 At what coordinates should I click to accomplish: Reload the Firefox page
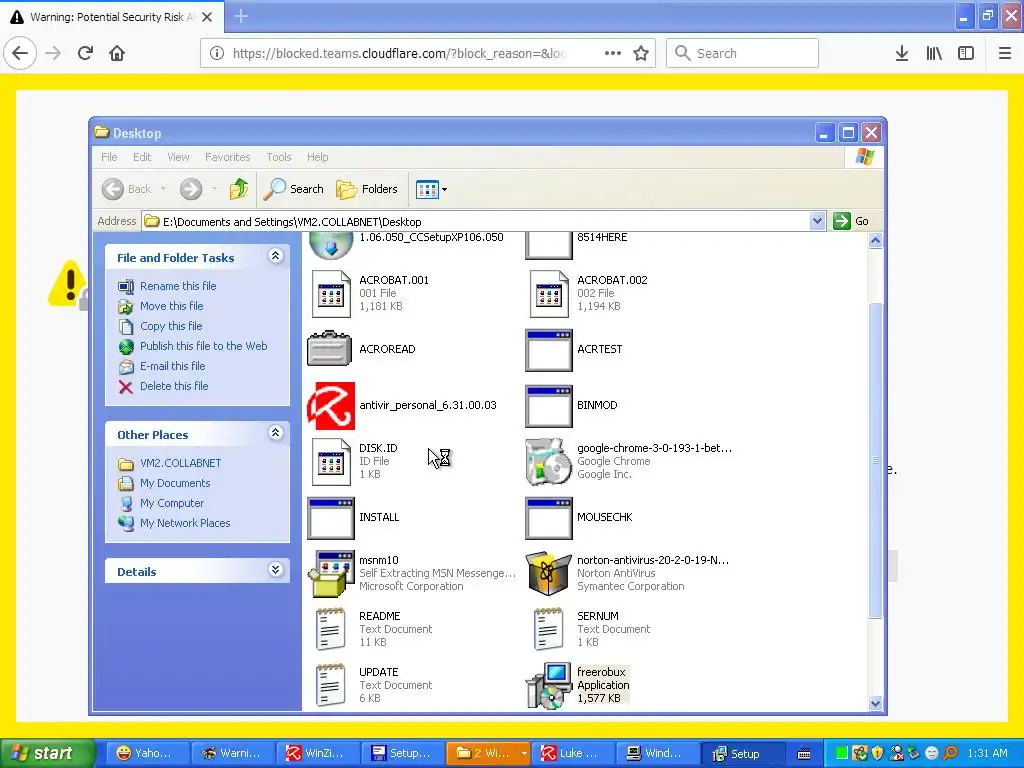pos(86,53)
